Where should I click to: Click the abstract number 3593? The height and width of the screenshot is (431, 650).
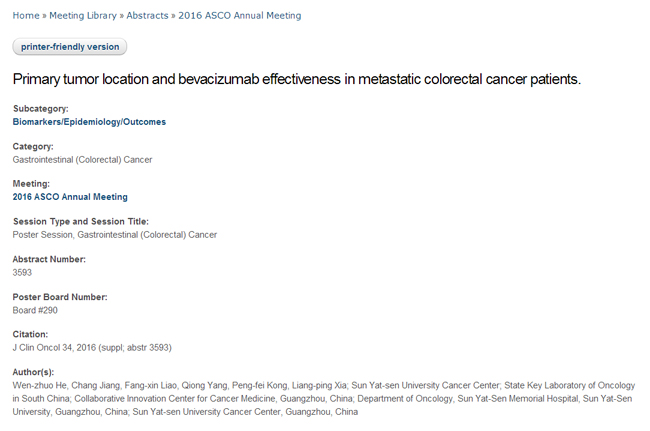tap(22, 272)
